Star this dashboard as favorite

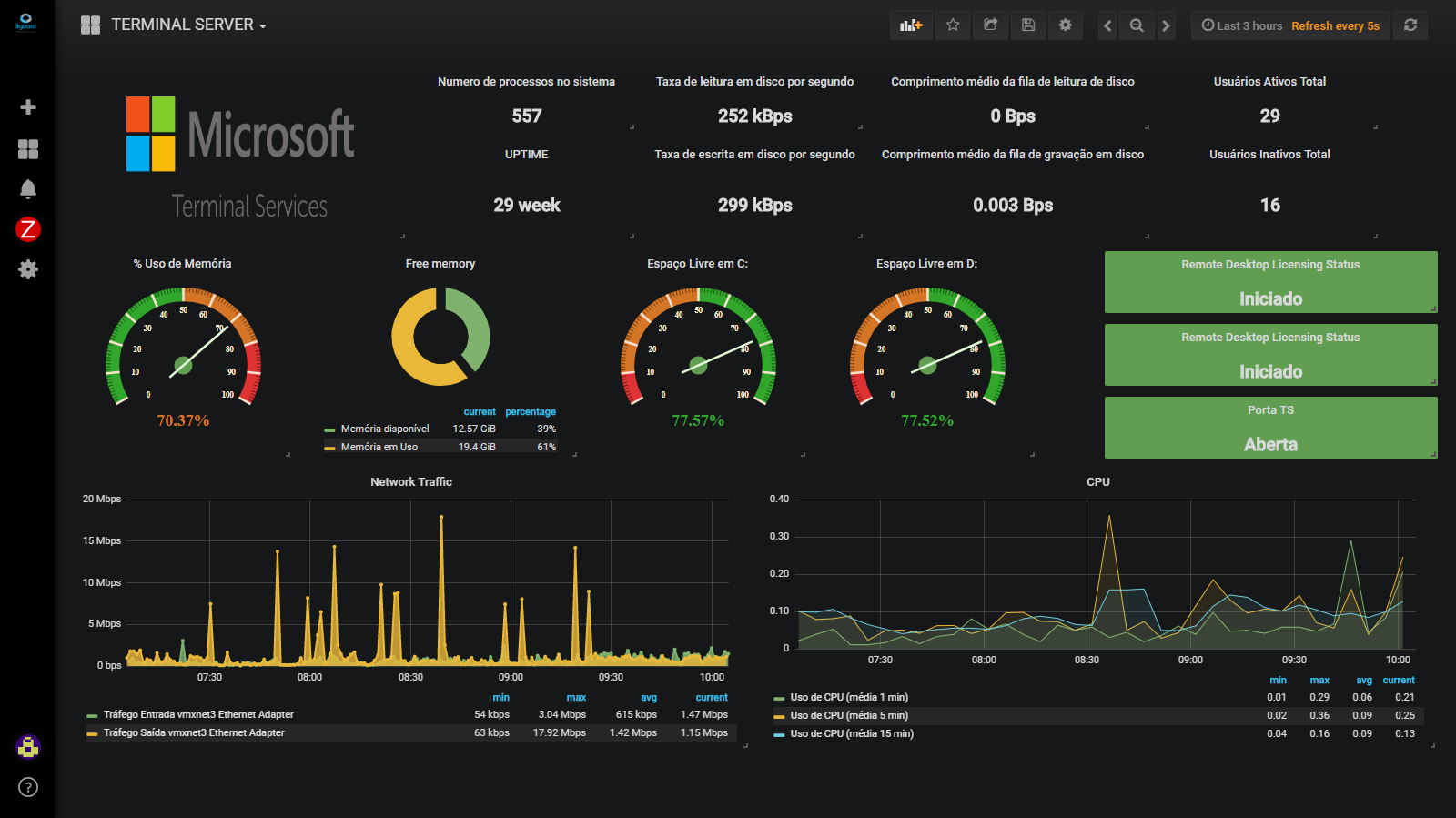click(x=953, y=25)
